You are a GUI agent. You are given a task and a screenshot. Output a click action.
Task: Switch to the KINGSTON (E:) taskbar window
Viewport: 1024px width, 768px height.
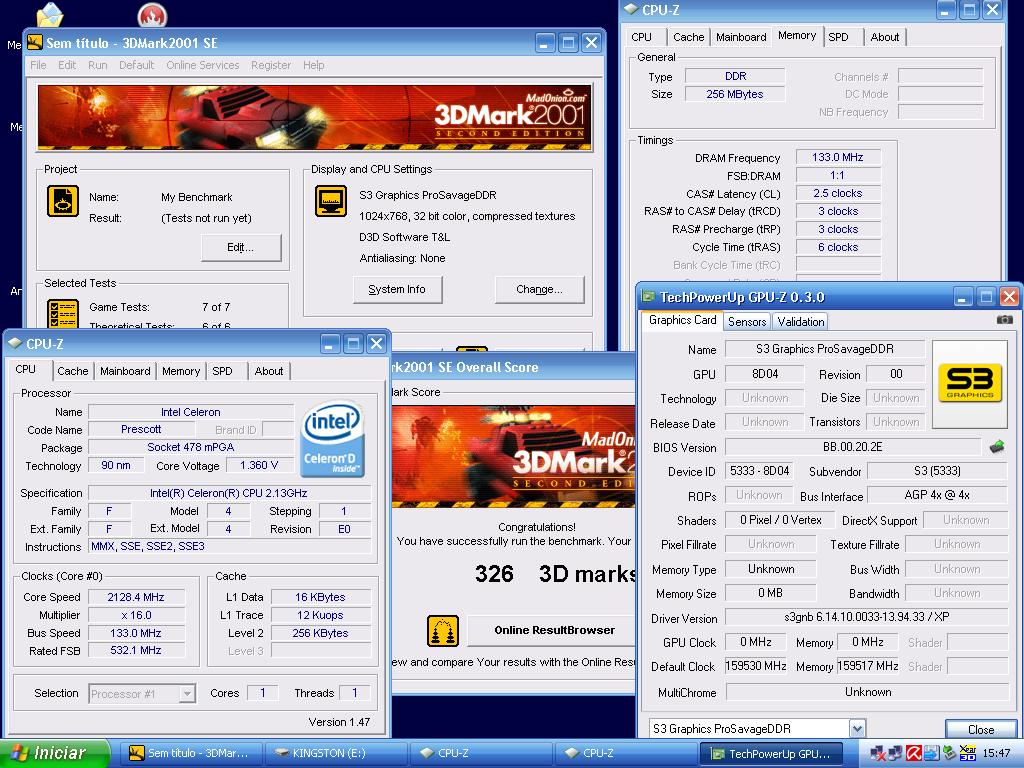(x=335, y=753)
